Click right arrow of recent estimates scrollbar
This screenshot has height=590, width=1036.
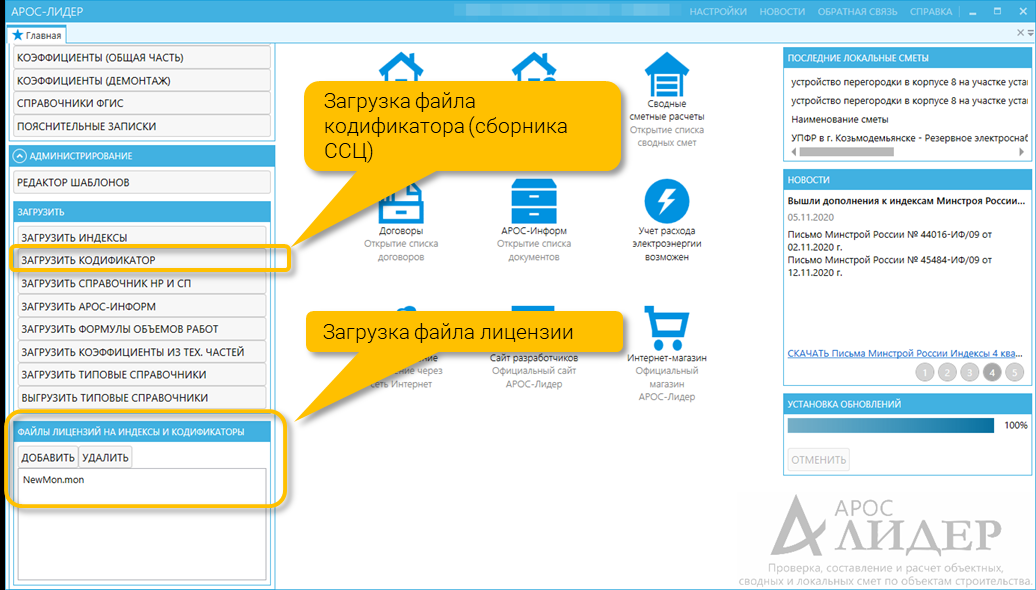(1021, 152)
